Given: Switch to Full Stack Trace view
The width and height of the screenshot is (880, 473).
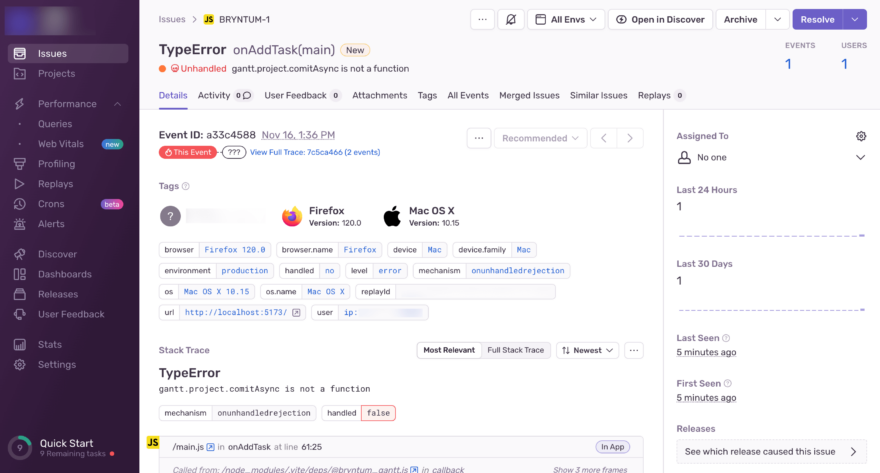Looking at the screenshot, I should click(x=515, y=350).
